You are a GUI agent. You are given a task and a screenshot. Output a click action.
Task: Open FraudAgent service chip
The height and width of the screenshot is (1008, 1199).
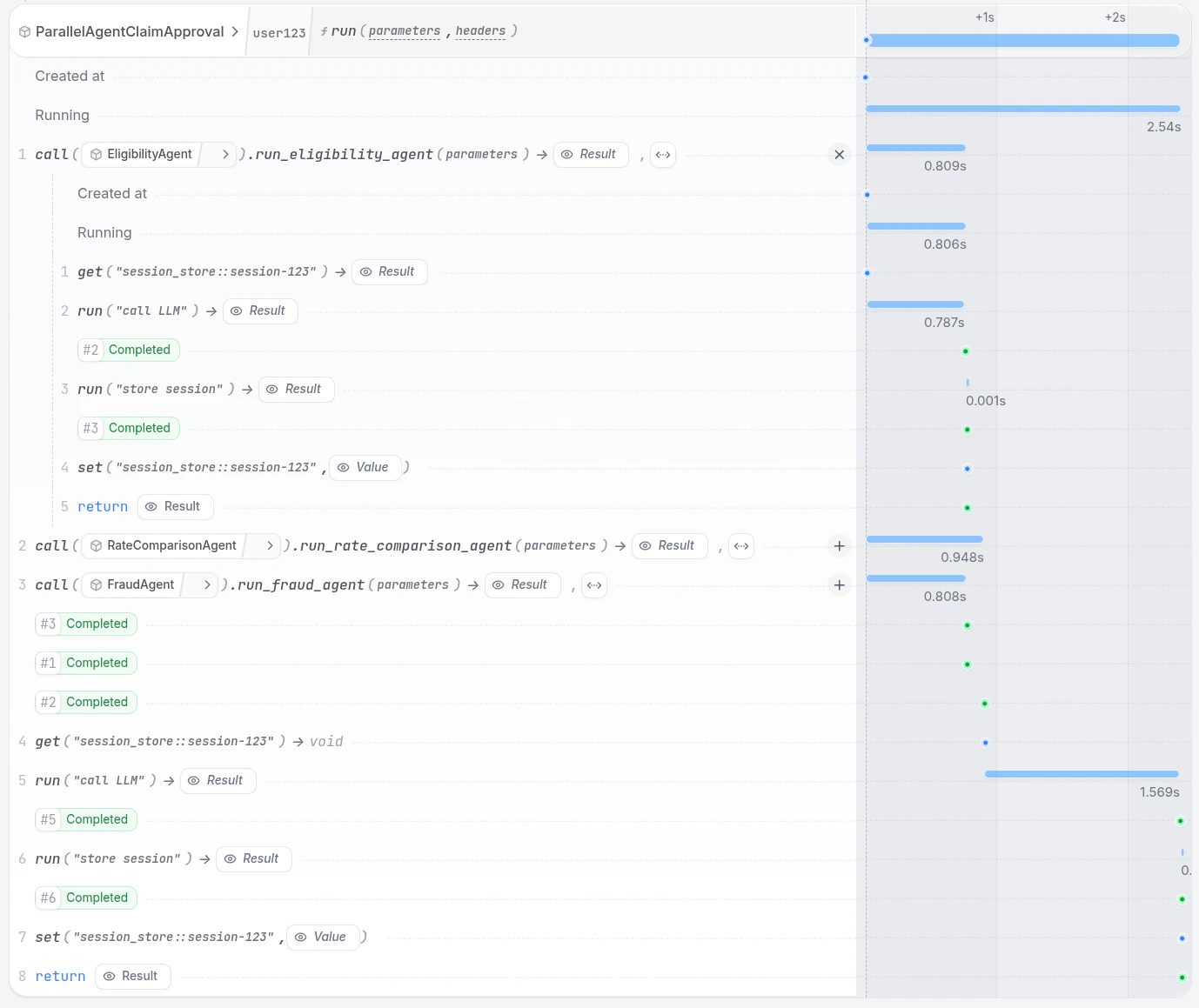coord(133,584)
